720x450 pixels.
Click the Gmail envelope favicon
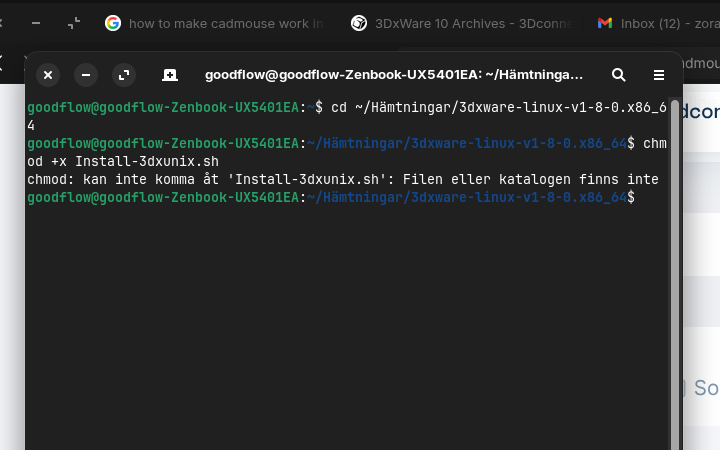pos(605,22)
